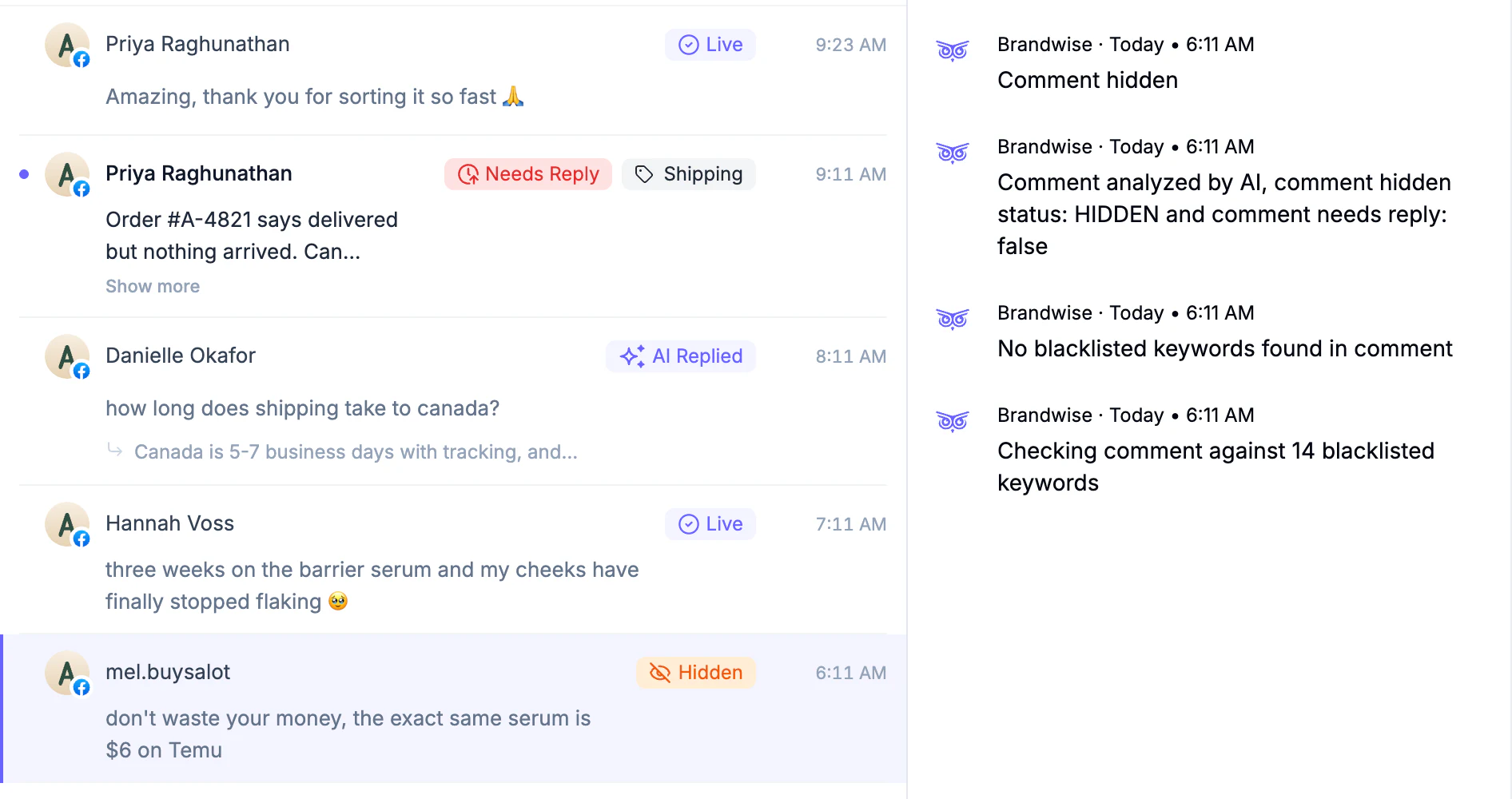Click the 7:11 AM timestamp

(x=851, y=524)
